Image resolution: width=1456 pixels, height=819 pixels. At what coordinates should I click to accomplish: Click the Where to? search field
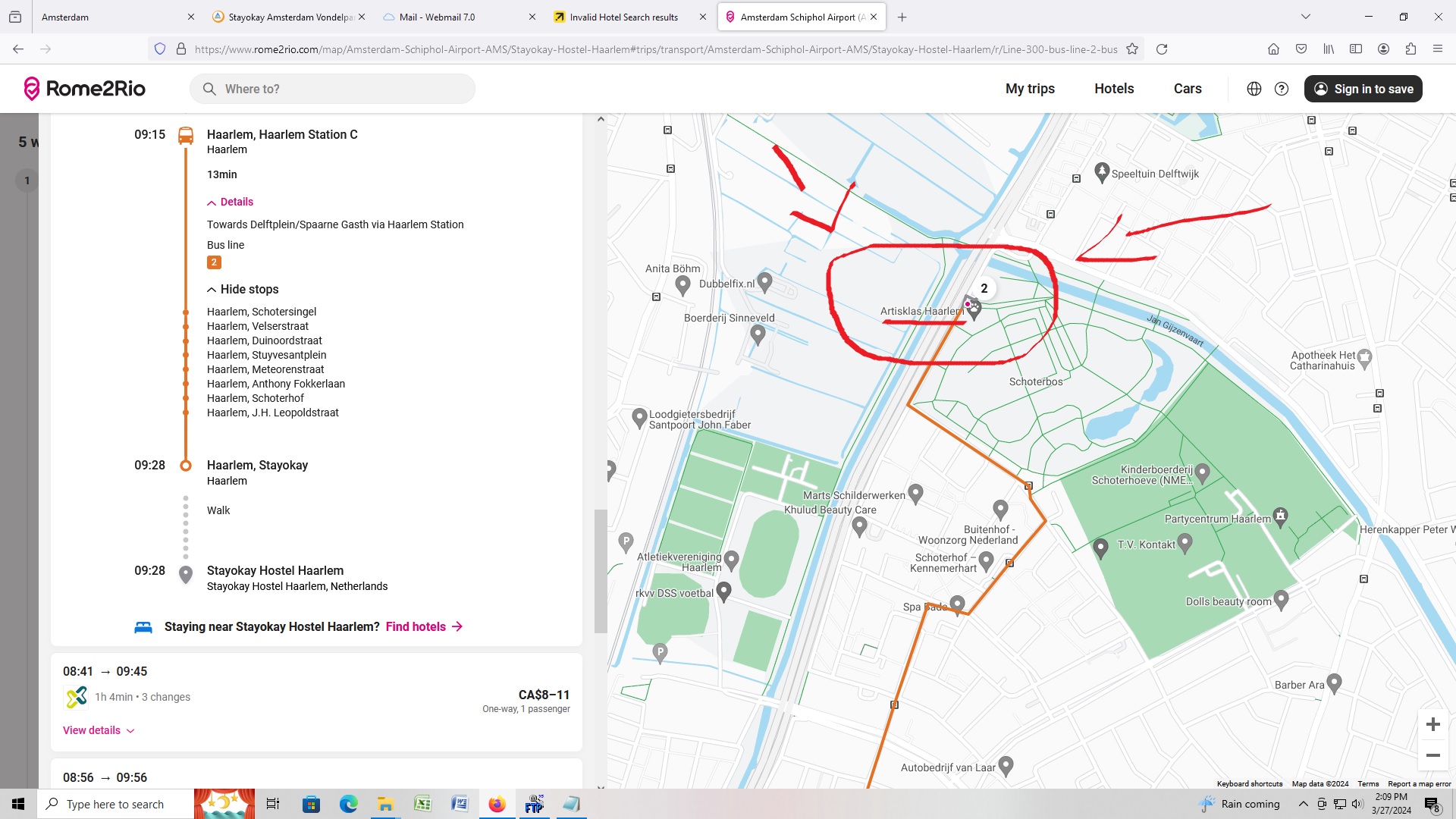[x=332, y=89]
